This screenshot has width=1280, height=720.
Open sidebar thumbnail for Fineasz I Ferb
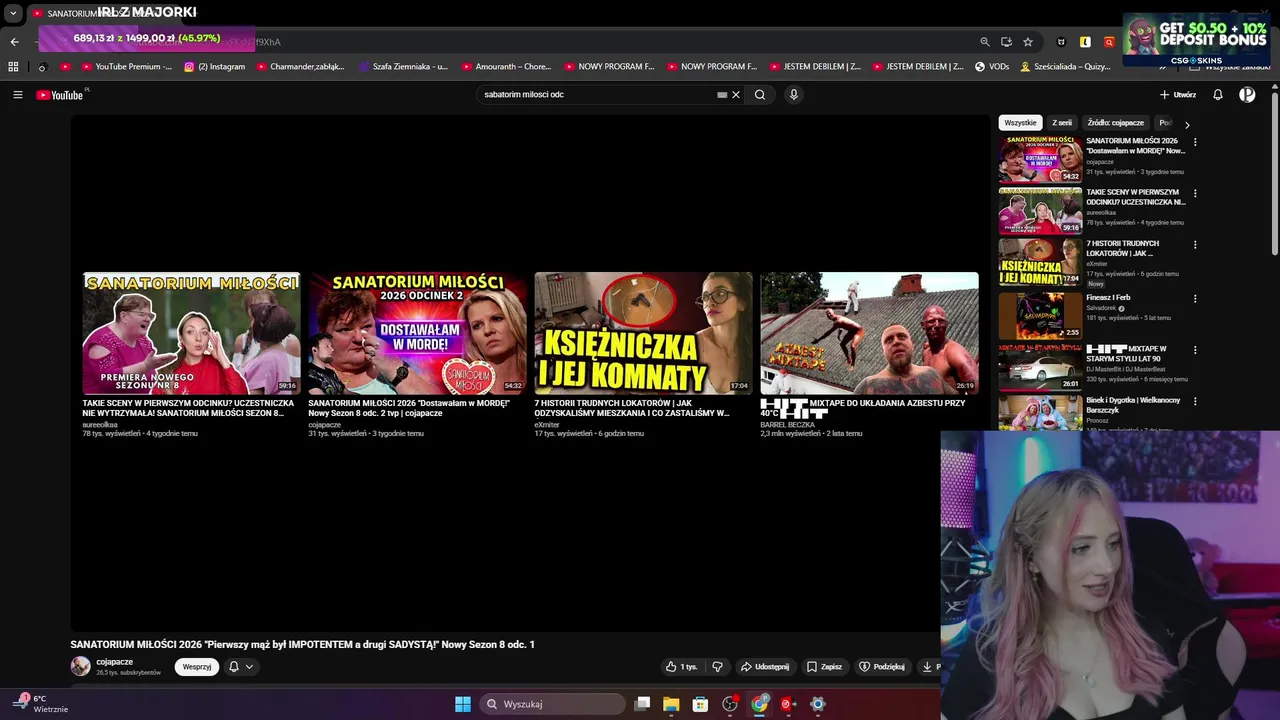point(1040,315)
